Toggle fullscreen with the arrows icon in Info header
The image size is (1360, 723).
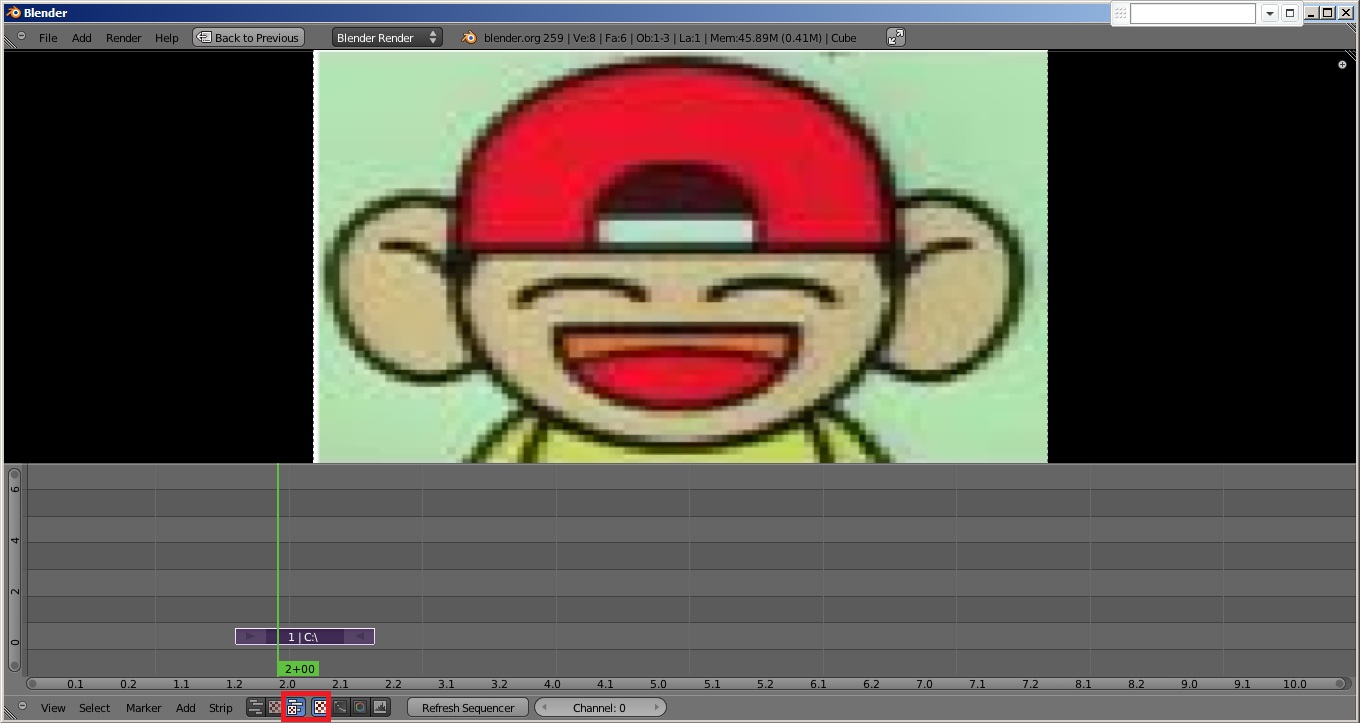(x=896, y=37)
